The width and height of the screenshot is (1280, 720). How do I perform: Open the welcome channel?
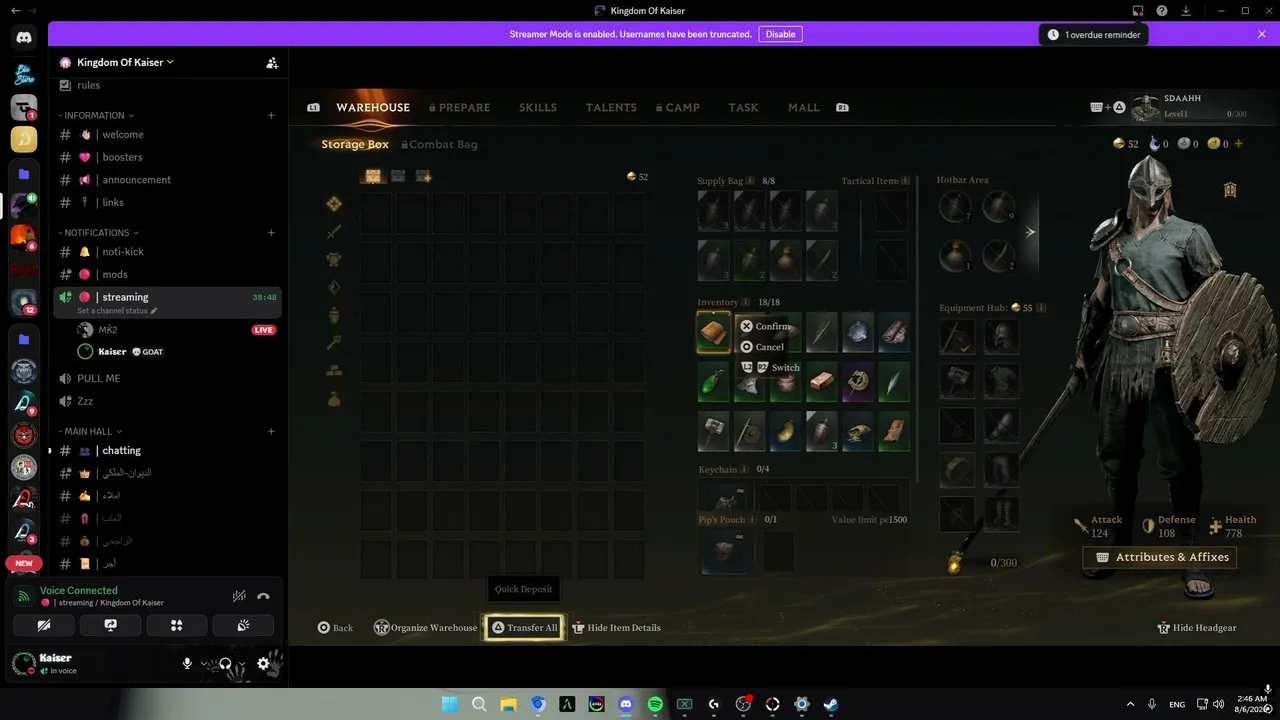(x=167, y=134)
